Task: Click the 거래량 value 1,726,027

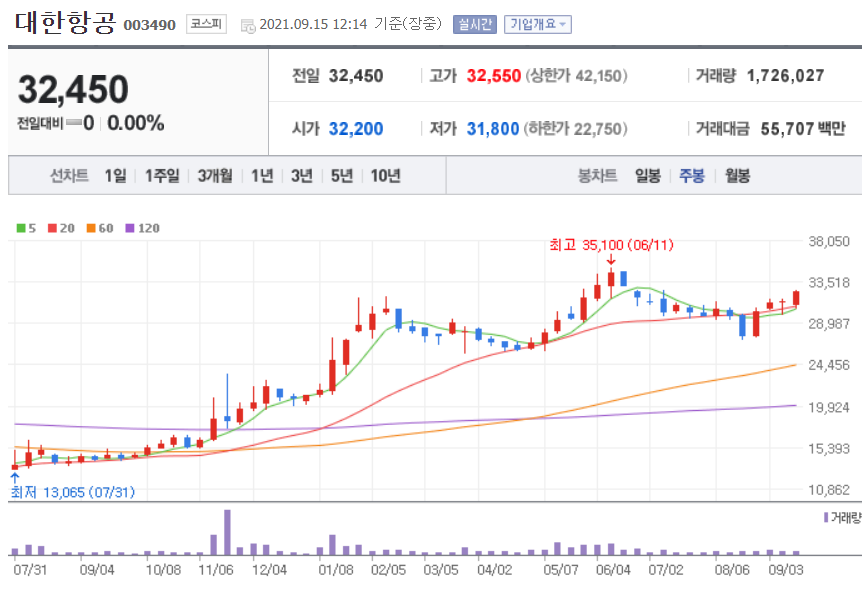Action: click(786, 76)
